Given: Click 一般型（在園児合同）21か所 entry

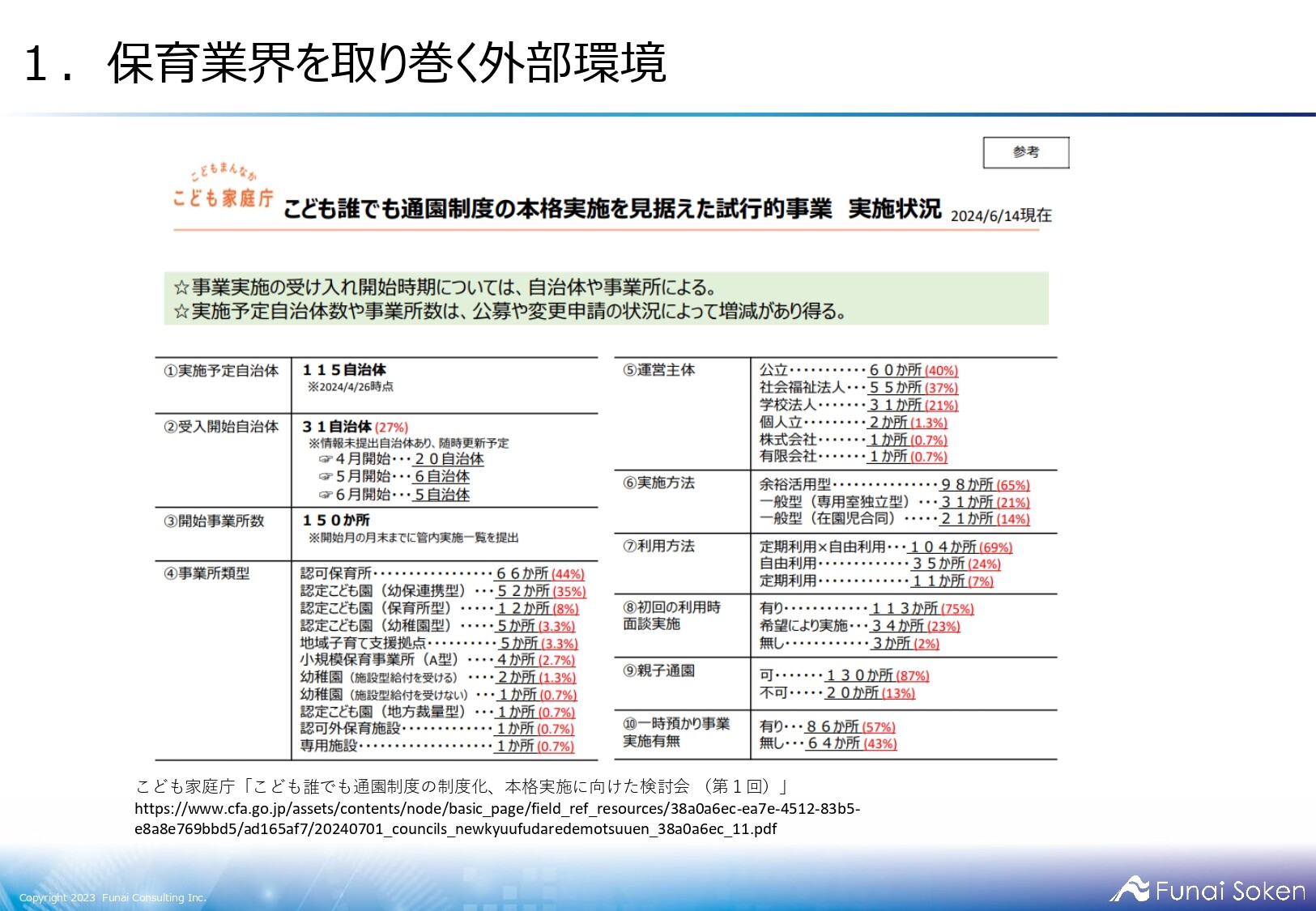Looking at the screenshot, I should tap(894, 519).
